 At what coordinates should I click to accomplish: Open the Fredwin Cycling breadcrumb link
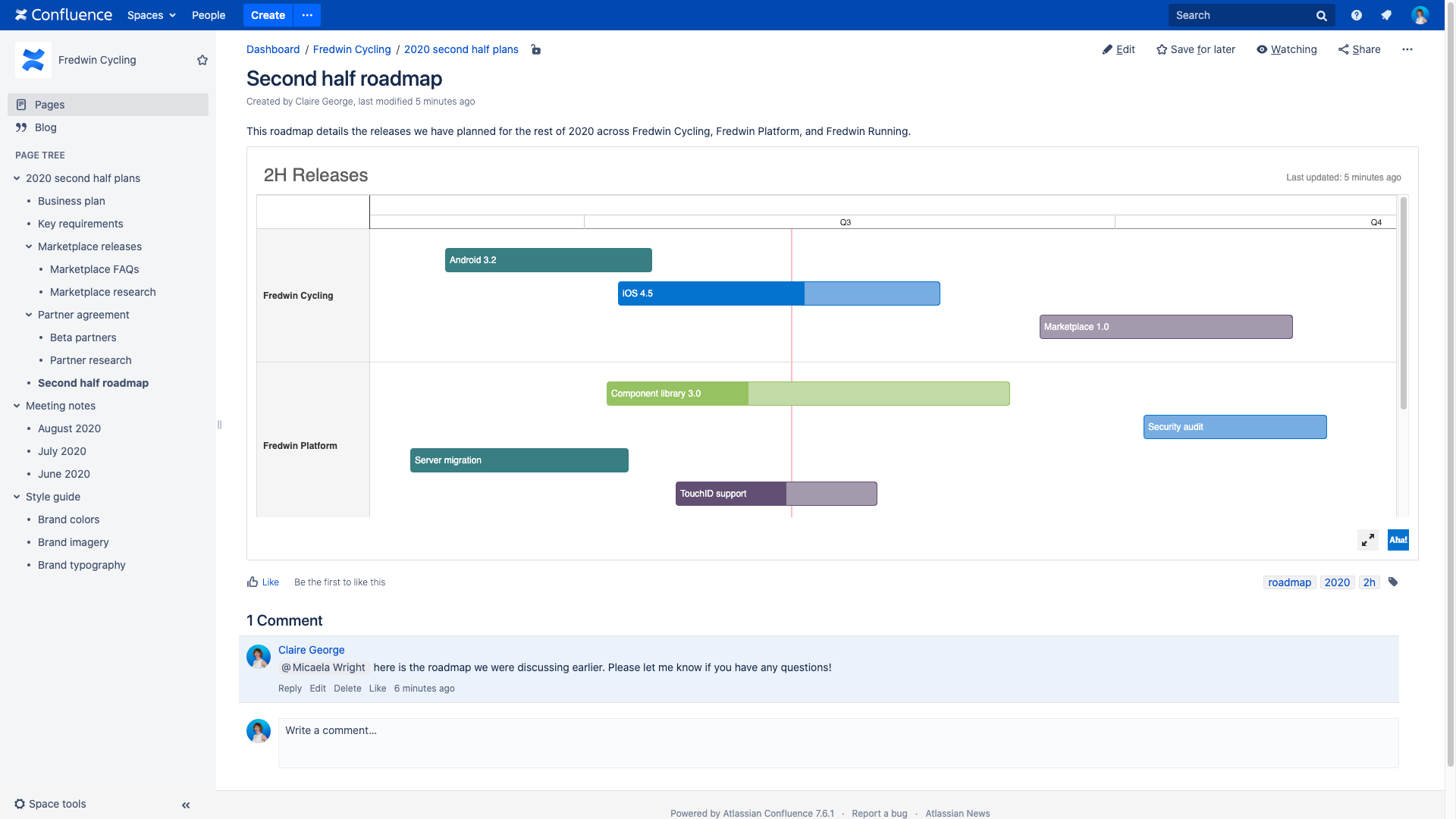[x=352, y=49]
